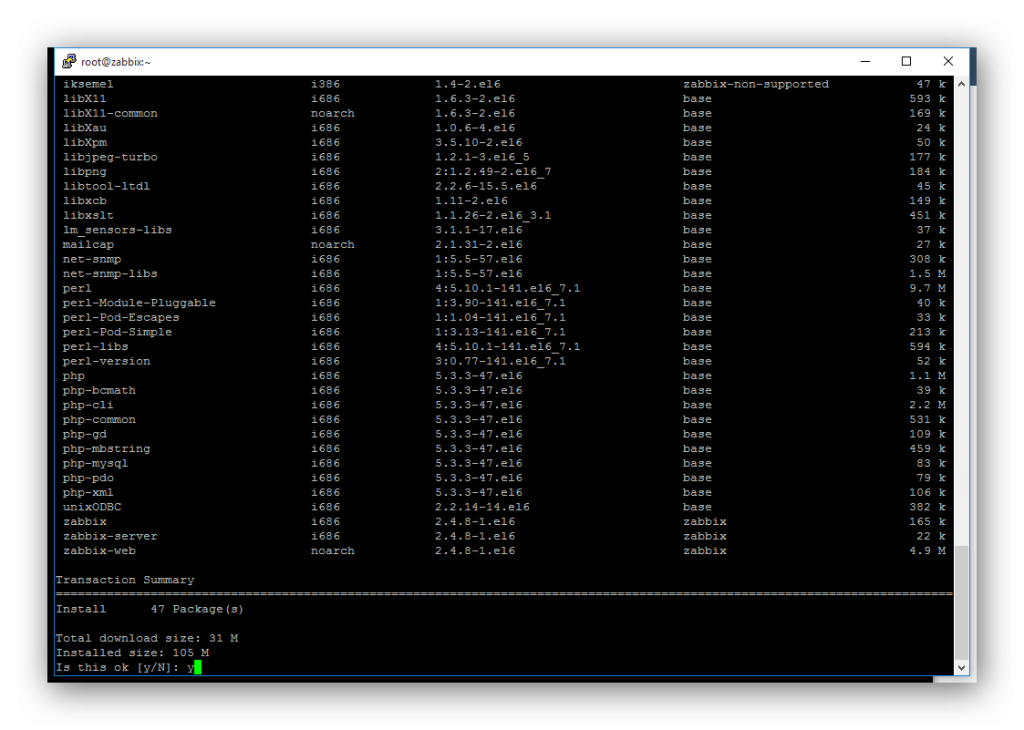Click the empty scrollbar track above the thumb

point(961,300)
